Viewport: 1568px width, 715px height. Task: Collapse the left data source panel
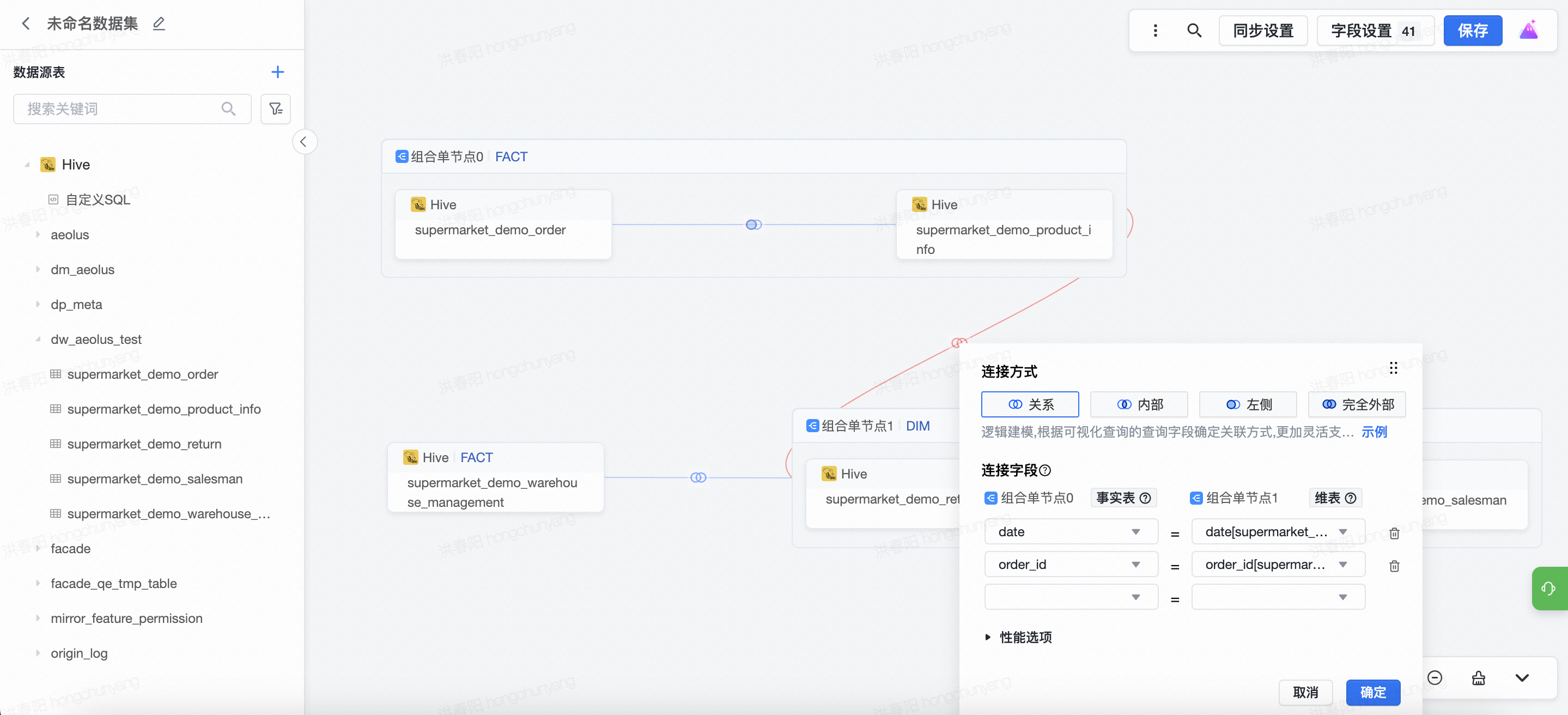pyautogui.click(x=304, y=142)
